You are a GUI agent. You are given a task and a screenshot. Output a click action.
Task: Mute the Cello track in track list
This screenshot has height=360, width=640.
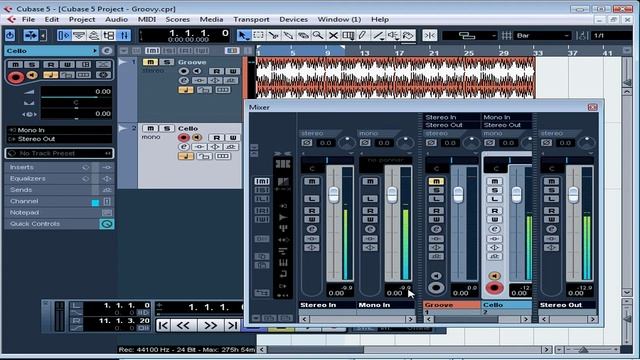pyautogui.click(x=150, y=128)
